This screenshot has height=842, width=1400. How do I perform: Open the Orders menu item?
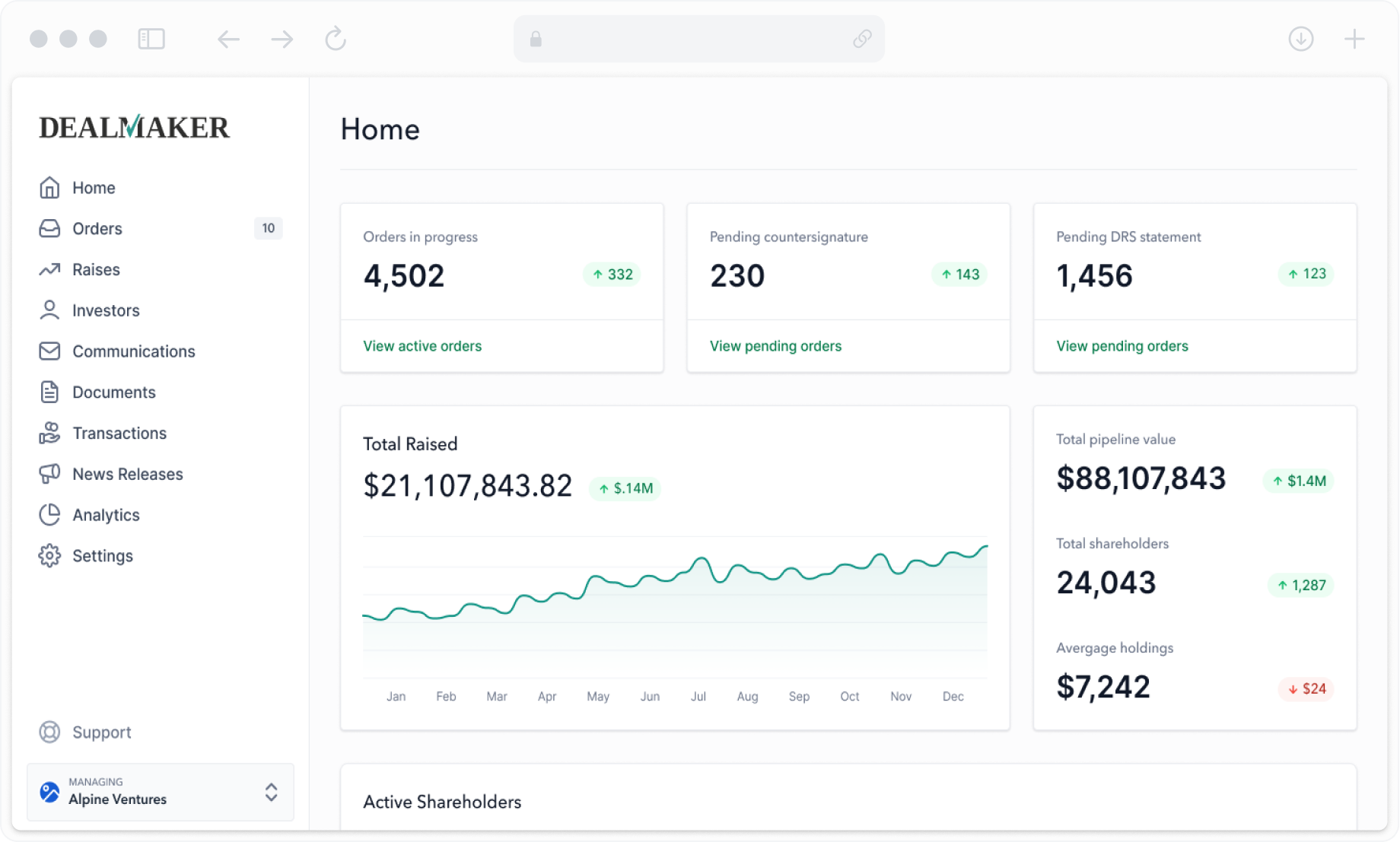[97, 229]
